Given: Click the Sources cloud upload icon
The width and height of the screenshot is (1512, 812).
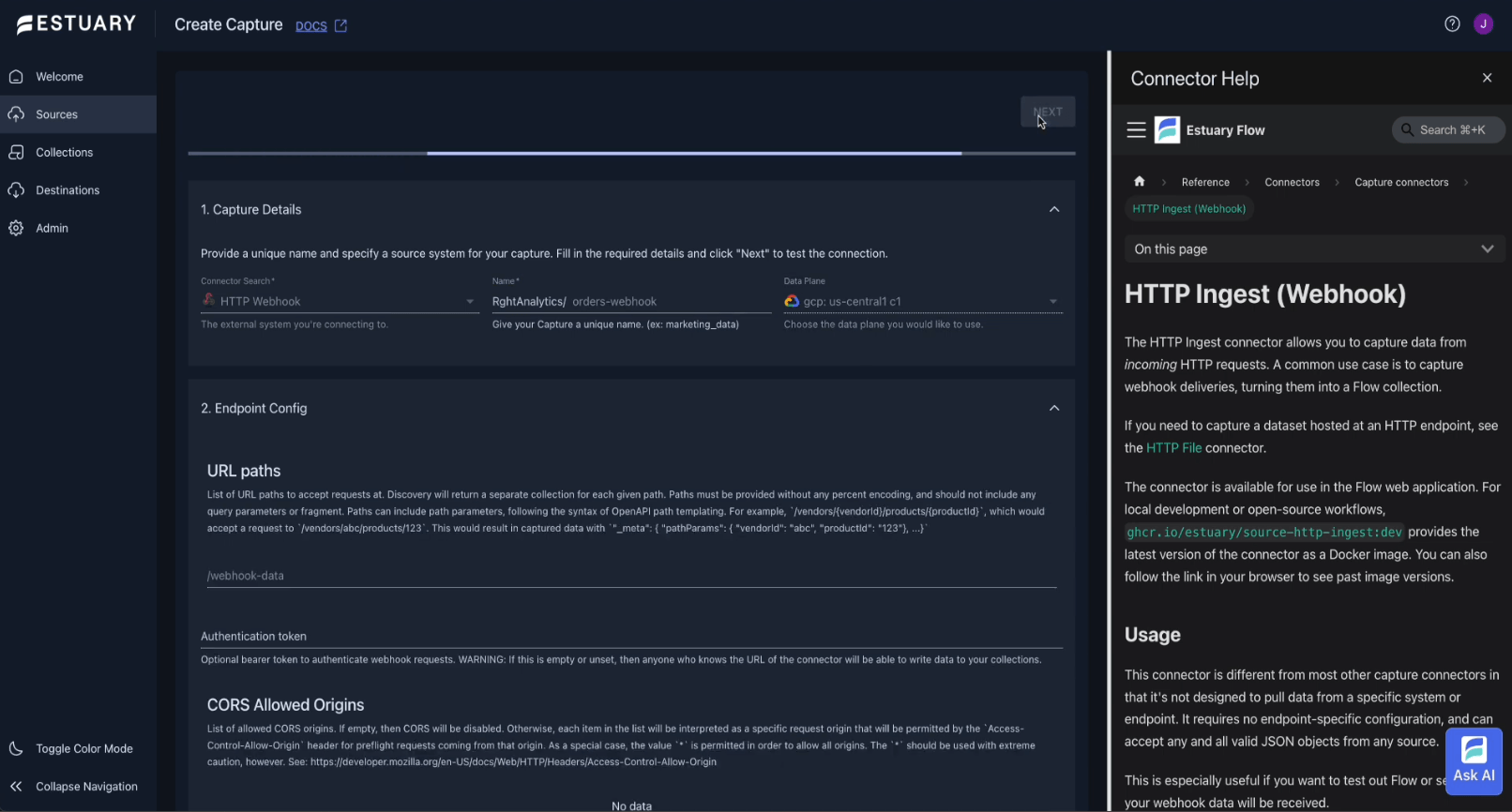Looking at the screenshot, I should tap(16, 114).
